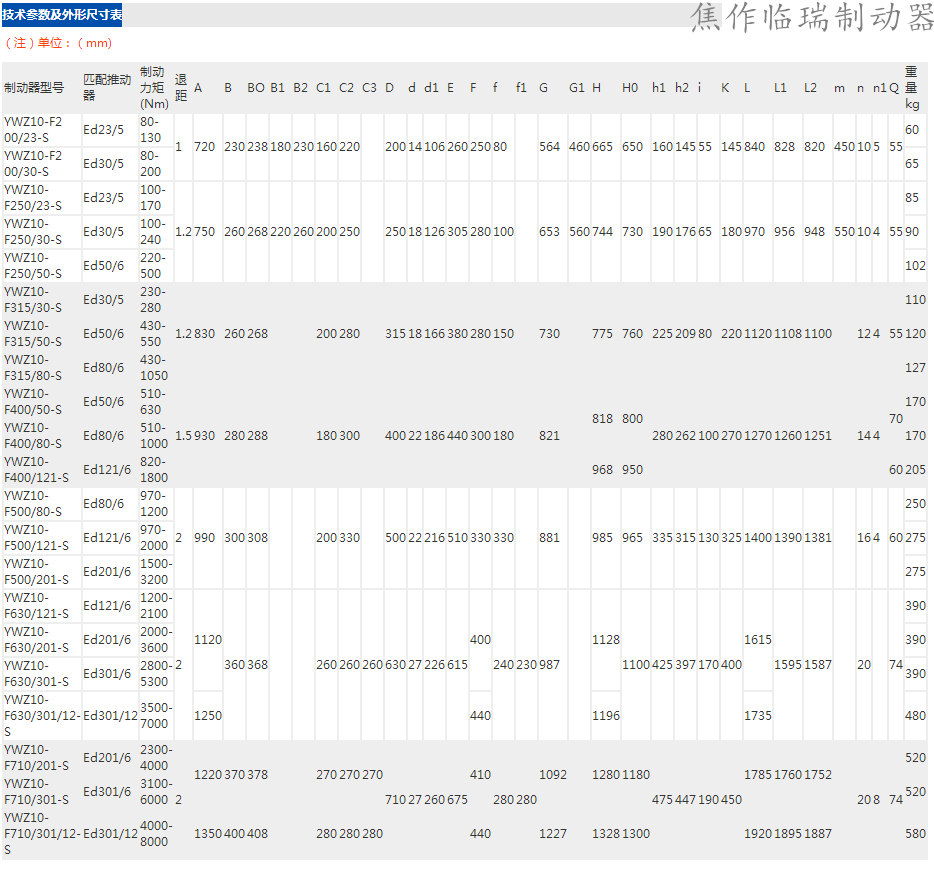Click the 重量 kg column header

912,88
